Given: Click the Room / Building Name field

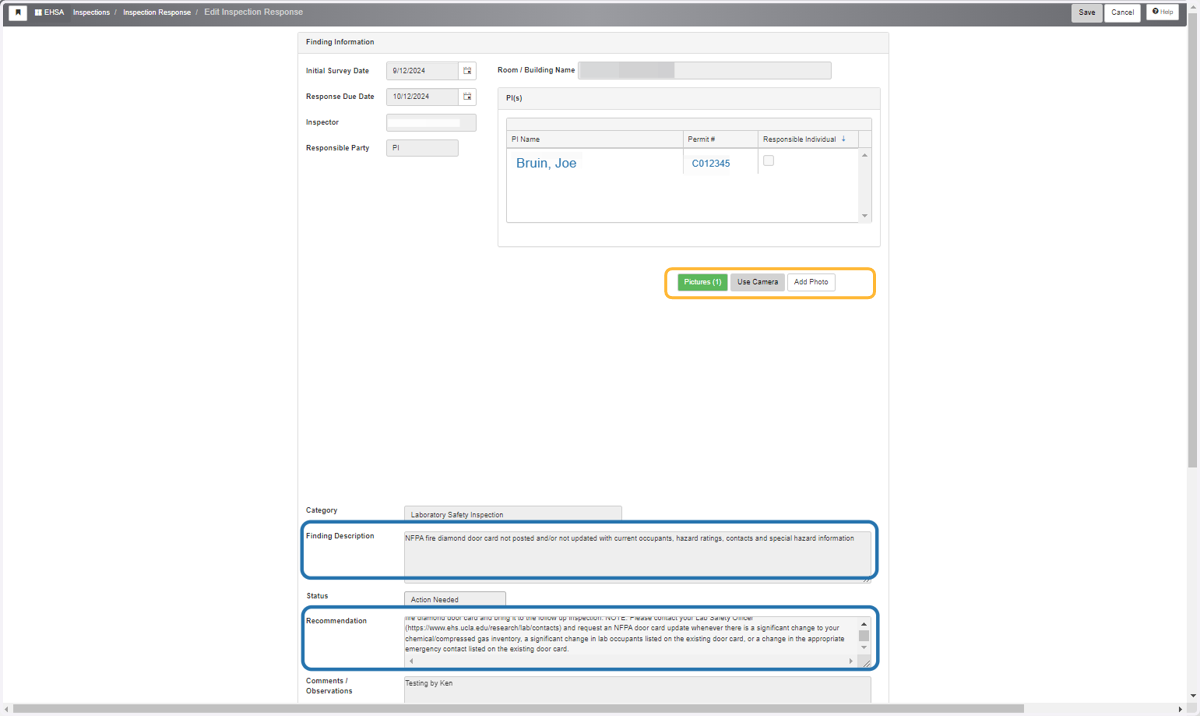Looking at the screenshot, I should tap(704, 70).
